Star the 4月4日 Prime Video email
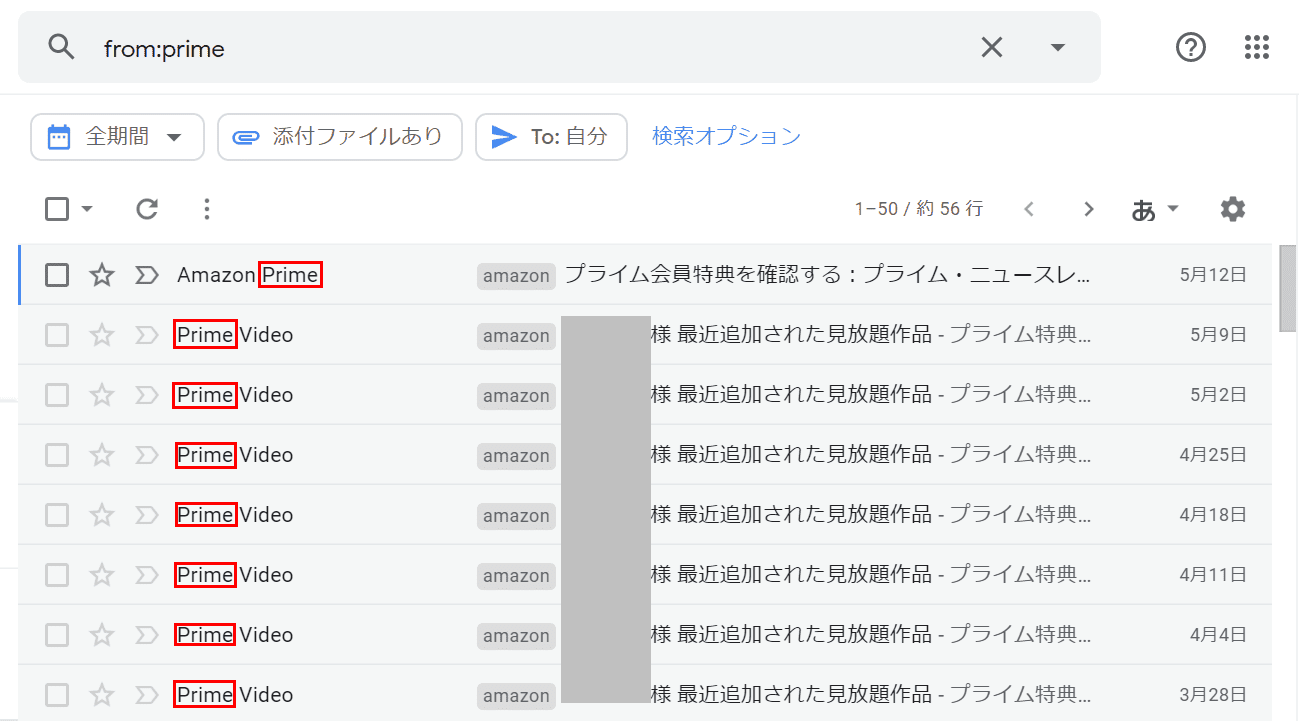Screen dimensions: 1299x721 click(102, 635)
